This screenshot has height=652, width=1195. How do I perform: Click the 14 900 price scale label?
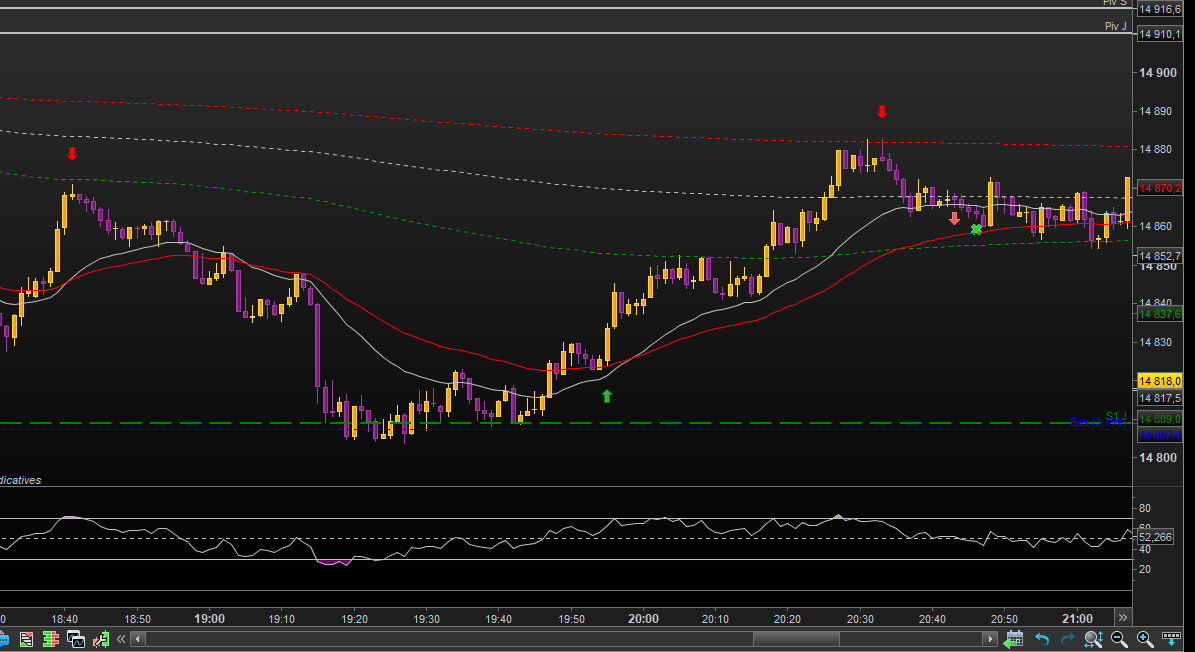[1157, 73]
